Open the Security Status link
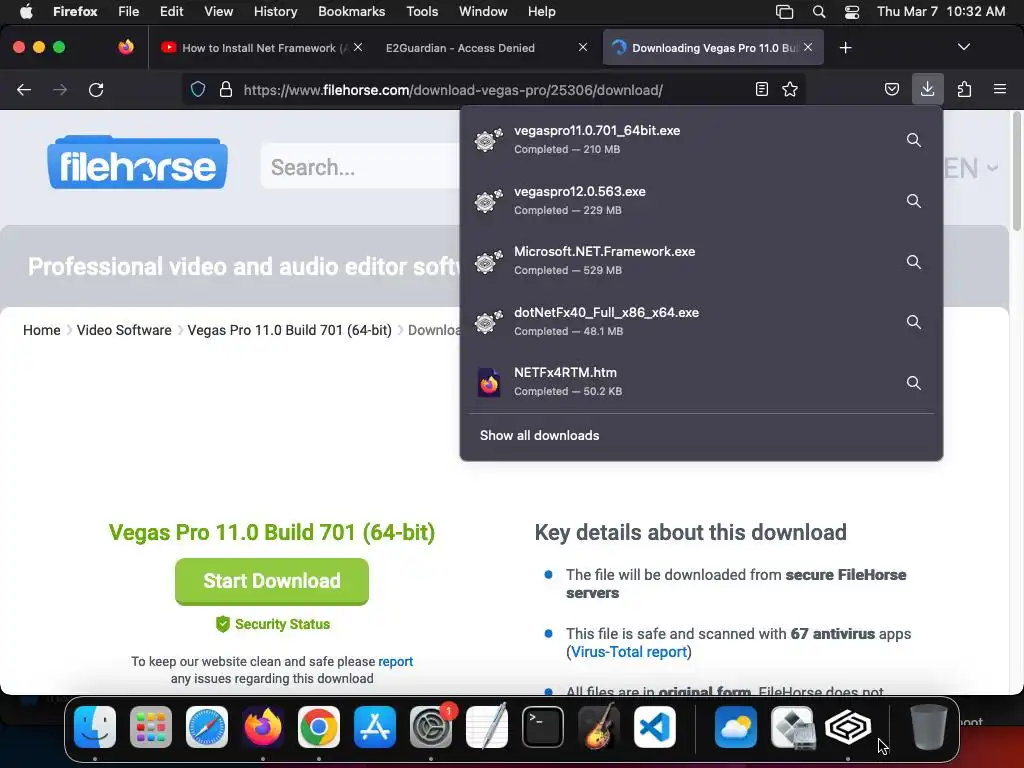The image size is (1024, 768). click(x=272, y=624)
